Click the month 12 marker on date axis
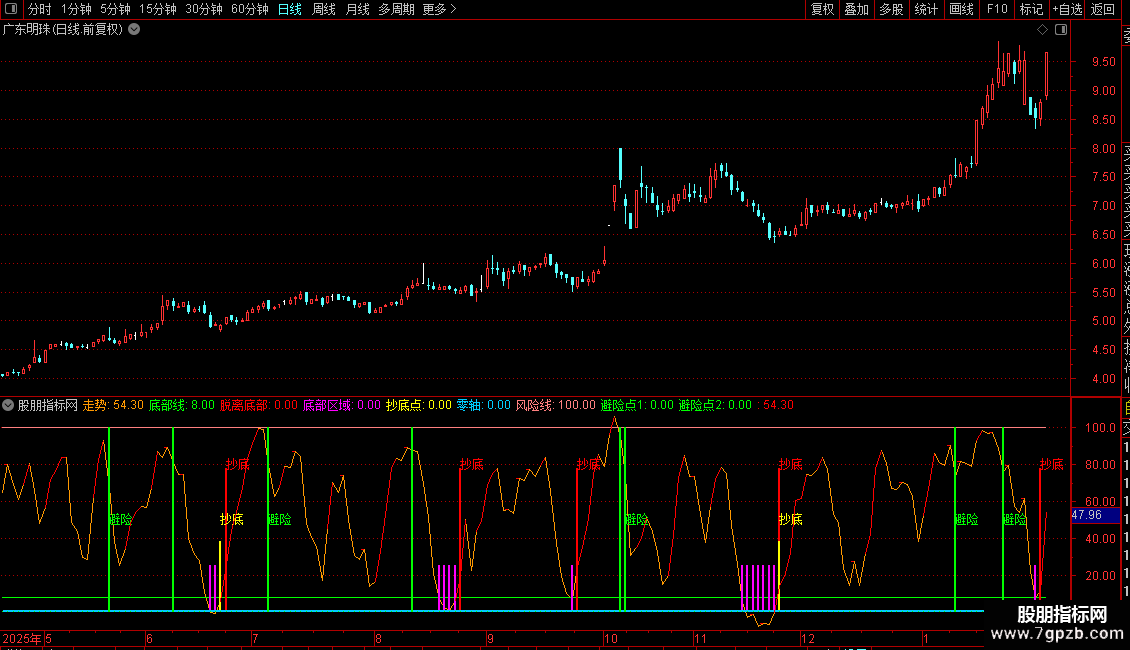1130x650 pixels. (x=808, y=638)
